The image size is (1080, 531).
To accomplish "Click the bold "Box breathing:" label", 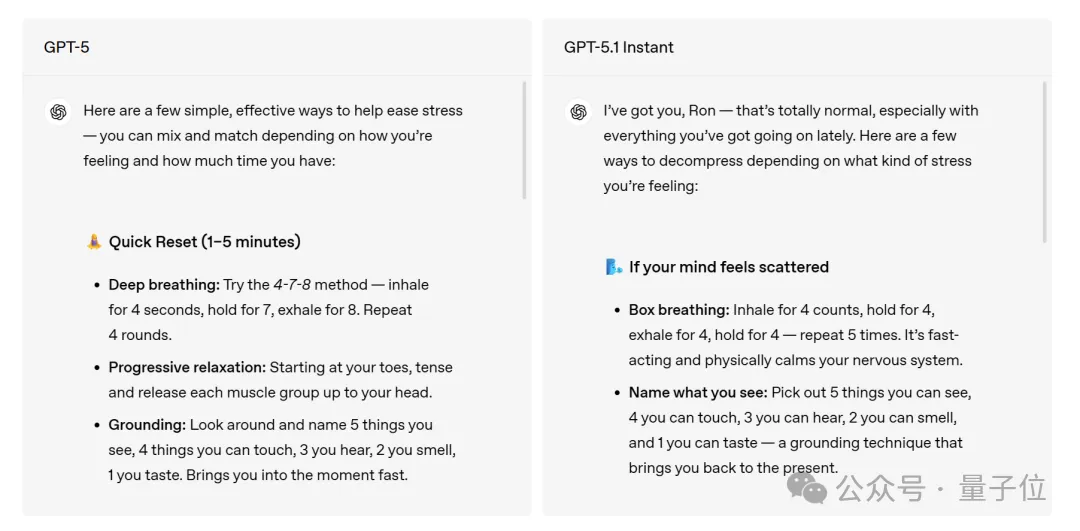I will click(679, 310).
